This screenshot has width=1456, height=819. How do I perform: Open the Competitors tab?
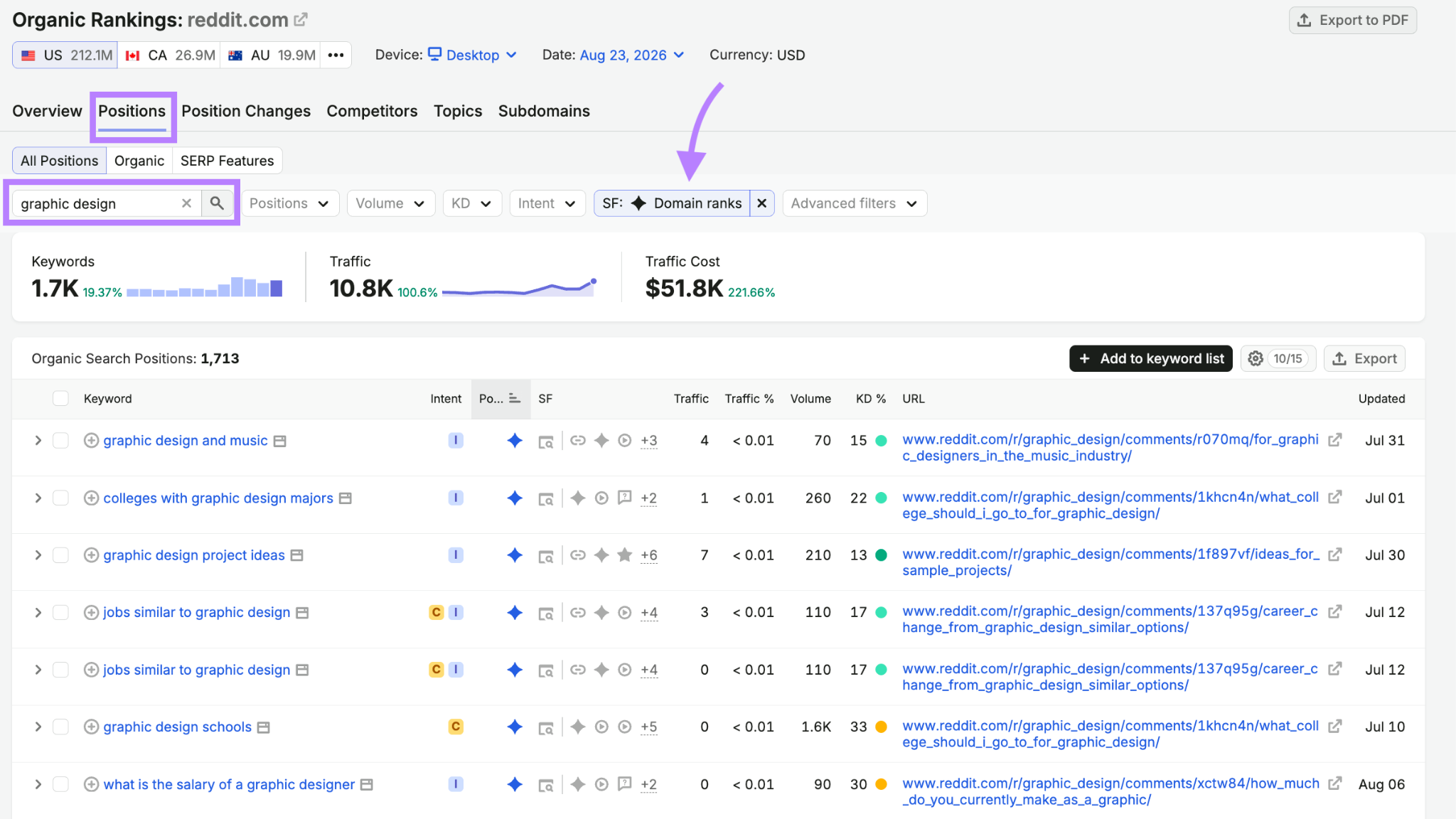click(x=372, y=112)
